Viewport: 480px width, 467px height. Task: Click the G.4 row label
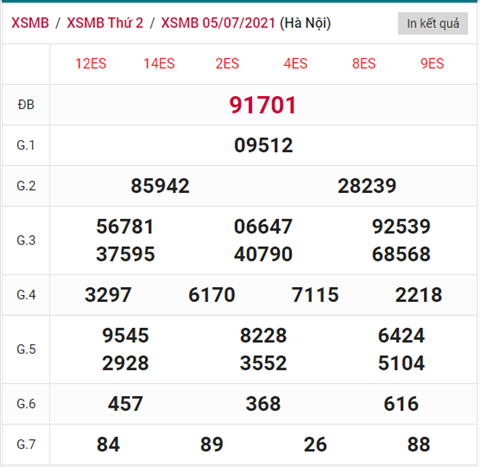click(26, 295)
